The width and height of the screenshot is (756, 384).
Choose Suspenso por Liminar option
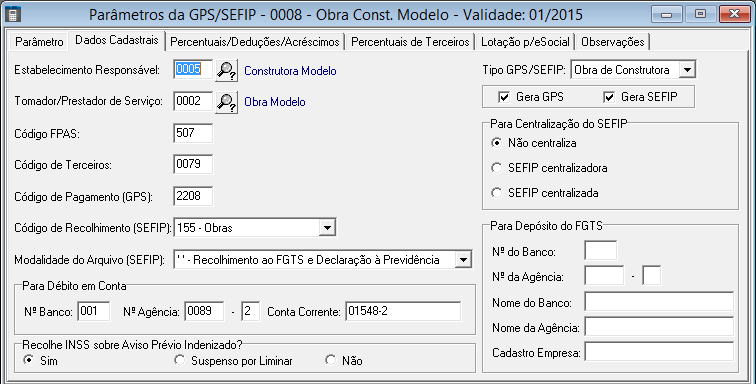179,360
